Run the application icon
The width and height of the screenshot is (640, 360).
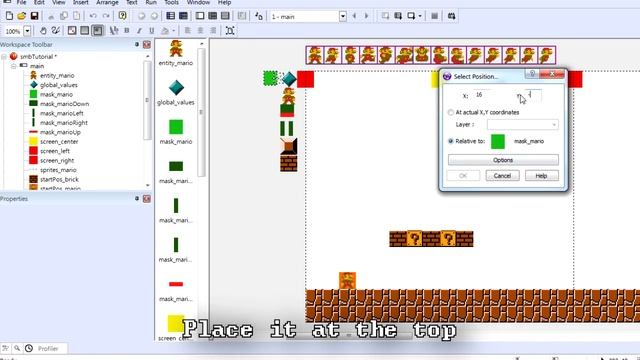pyautogui.click(x=398, y=16)
